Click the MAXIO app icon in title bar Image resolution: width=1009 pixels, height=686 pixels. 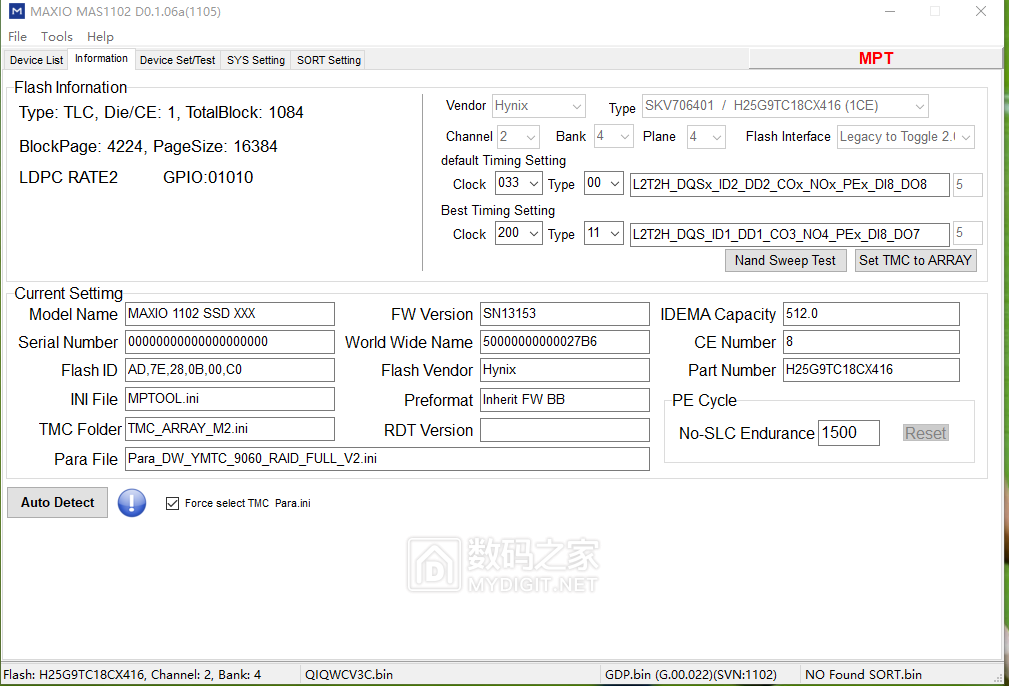[x=17, y=12]
